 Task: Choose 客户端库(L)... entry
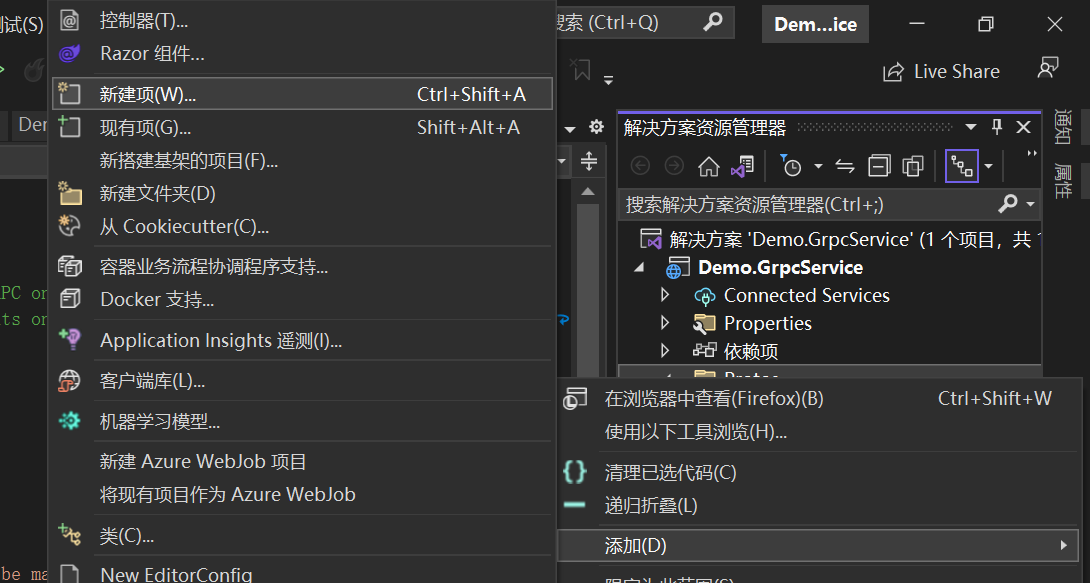coord(302,380)
